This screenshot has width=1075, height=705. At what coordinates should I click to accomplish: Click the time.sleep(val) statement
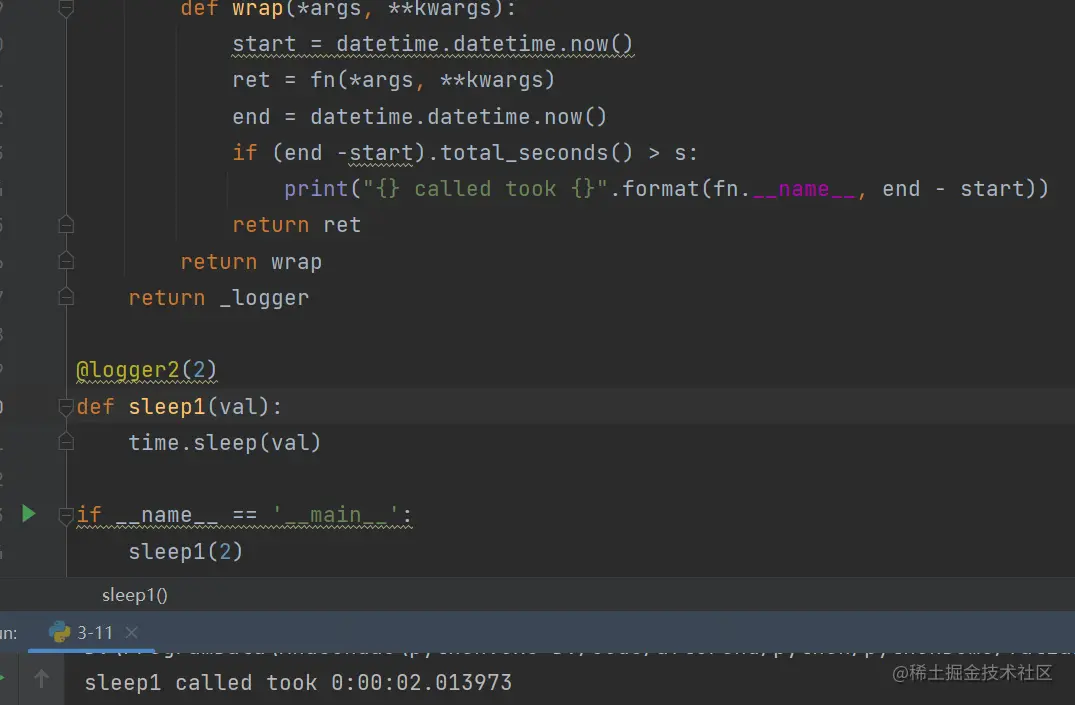point(224,442)
